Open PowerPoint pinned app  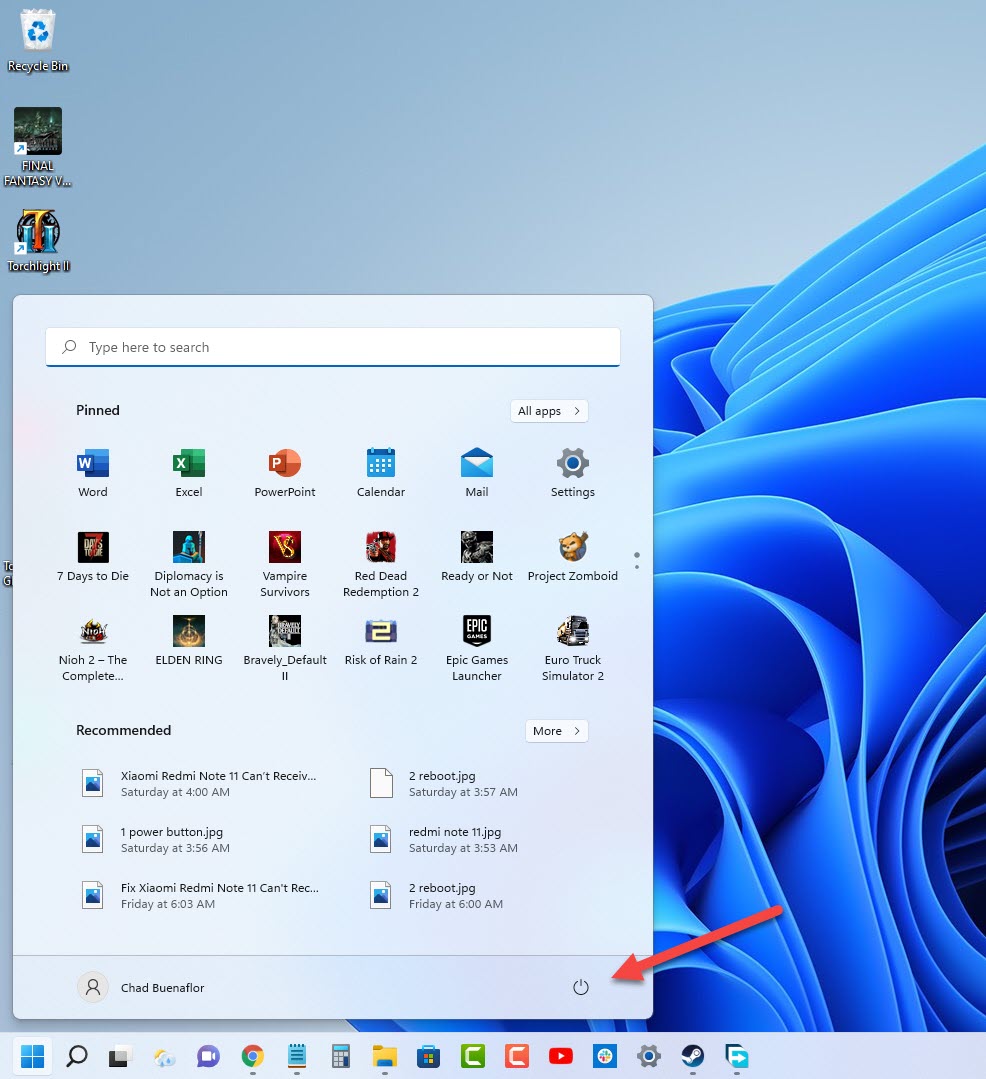tap(285, 473)
